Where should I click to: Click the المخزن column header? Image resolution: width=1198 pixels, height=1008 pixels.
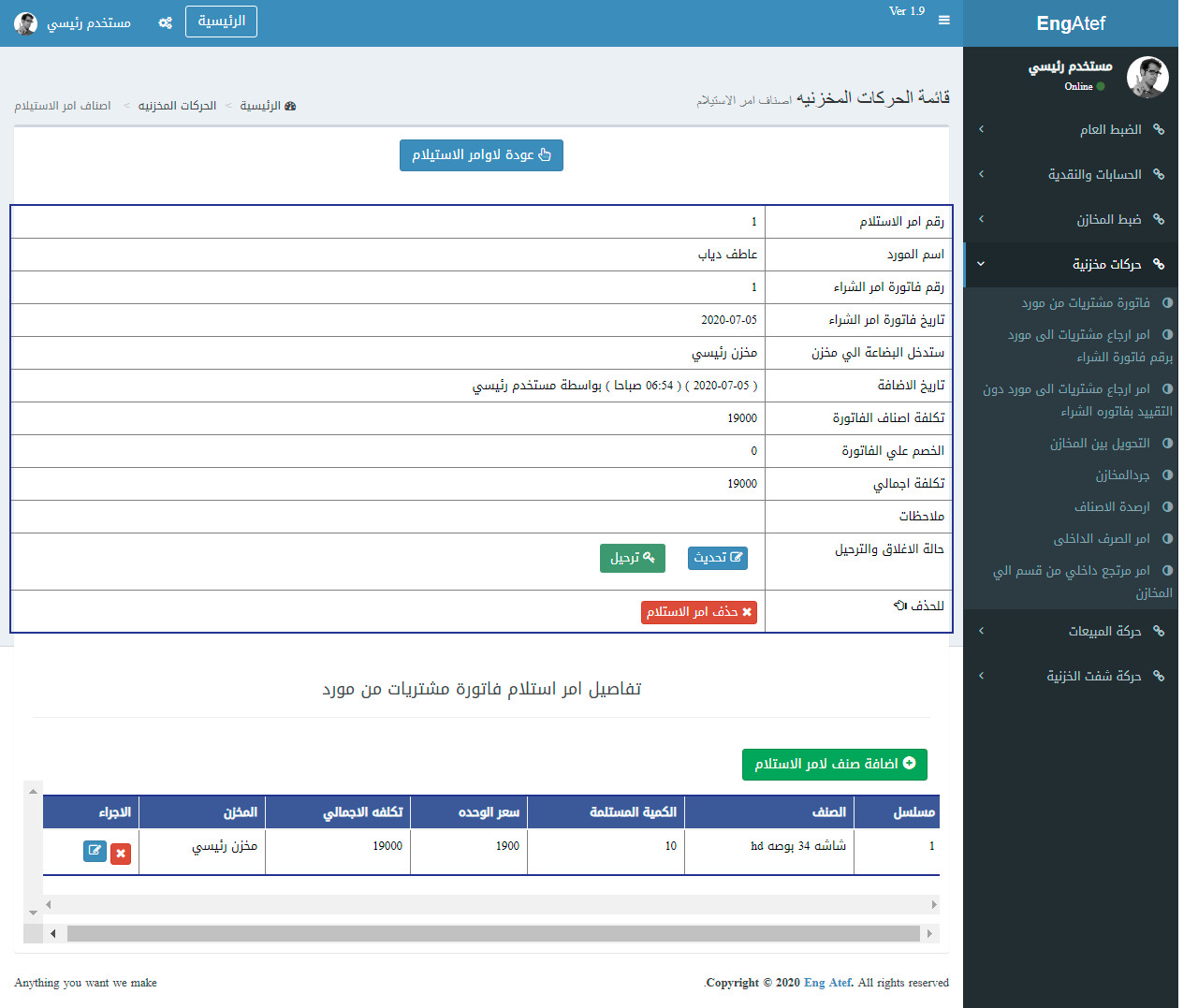click(202, 812)
